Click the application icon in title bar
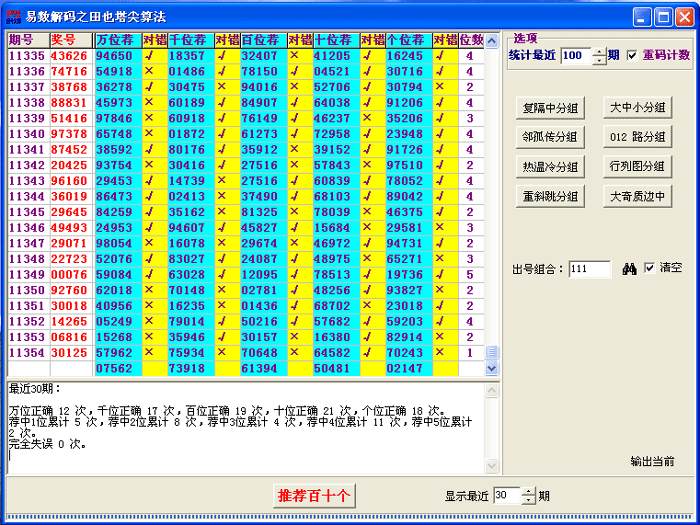700x525 pixels. coord(12,16)
